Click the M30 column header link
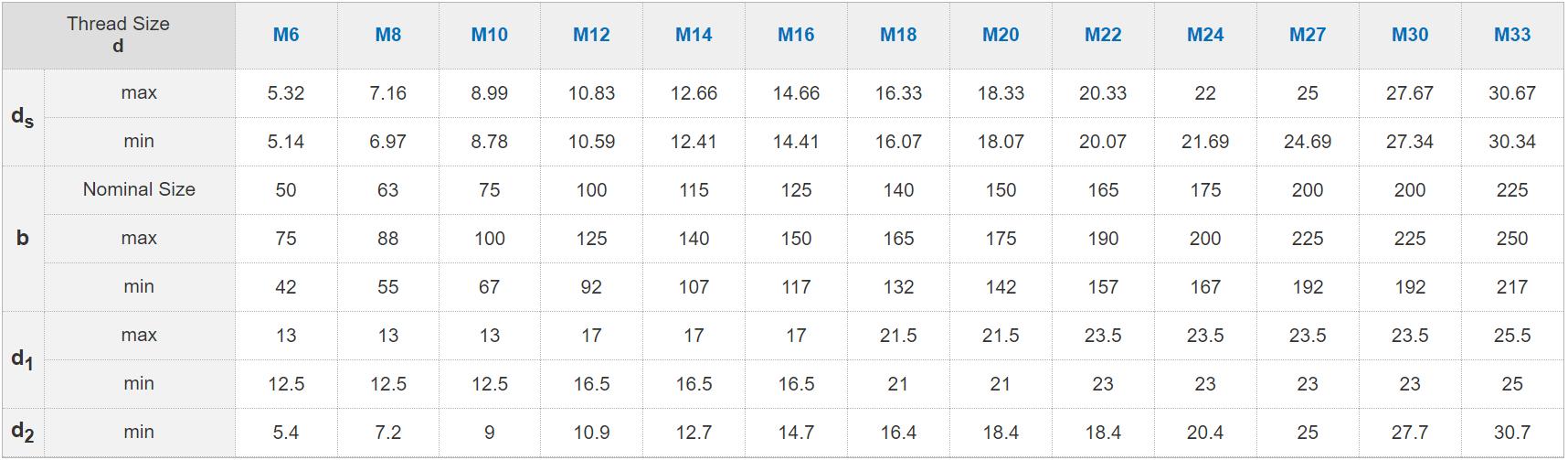The image size is (1568, 460). 1410,35
